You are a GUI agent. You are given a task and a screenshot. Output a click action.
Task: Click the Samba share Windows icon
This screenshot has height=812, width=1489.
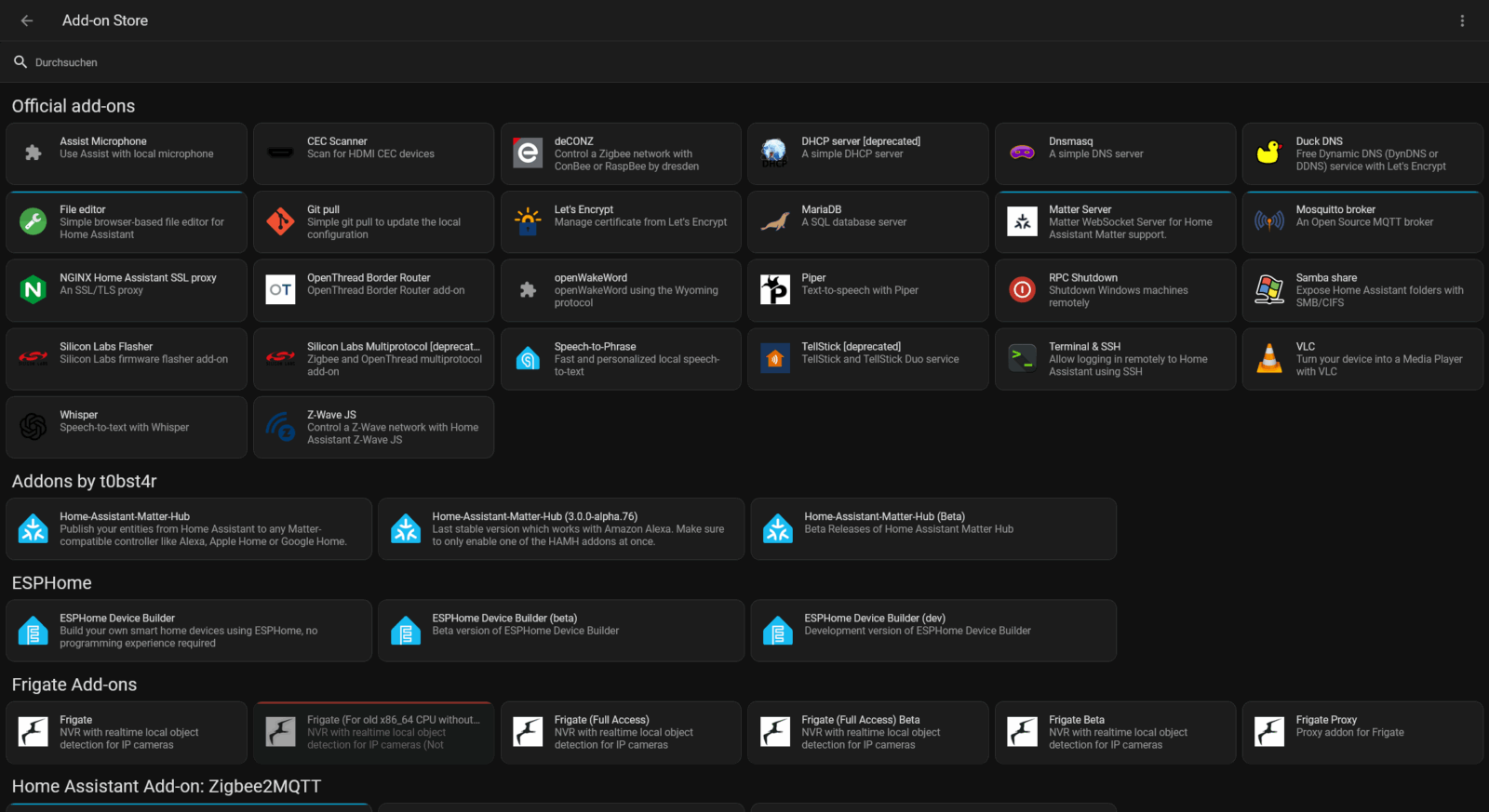(x=1269, y=290)
